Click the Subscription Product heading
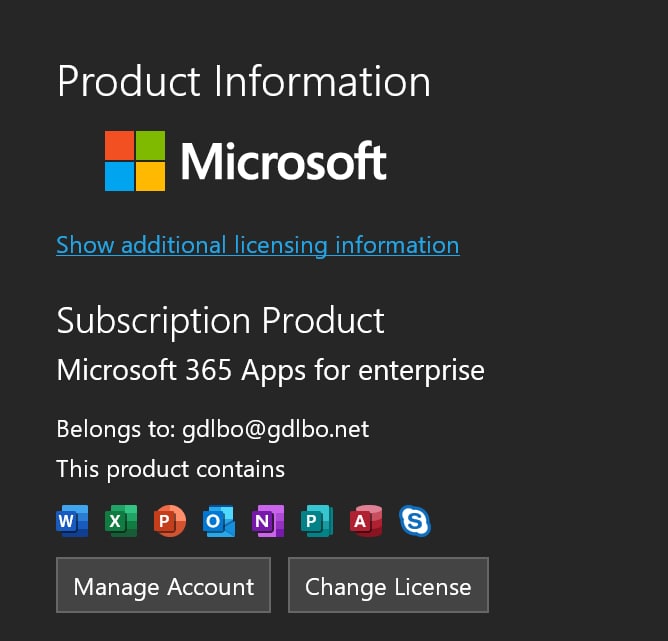 point(220,322)
